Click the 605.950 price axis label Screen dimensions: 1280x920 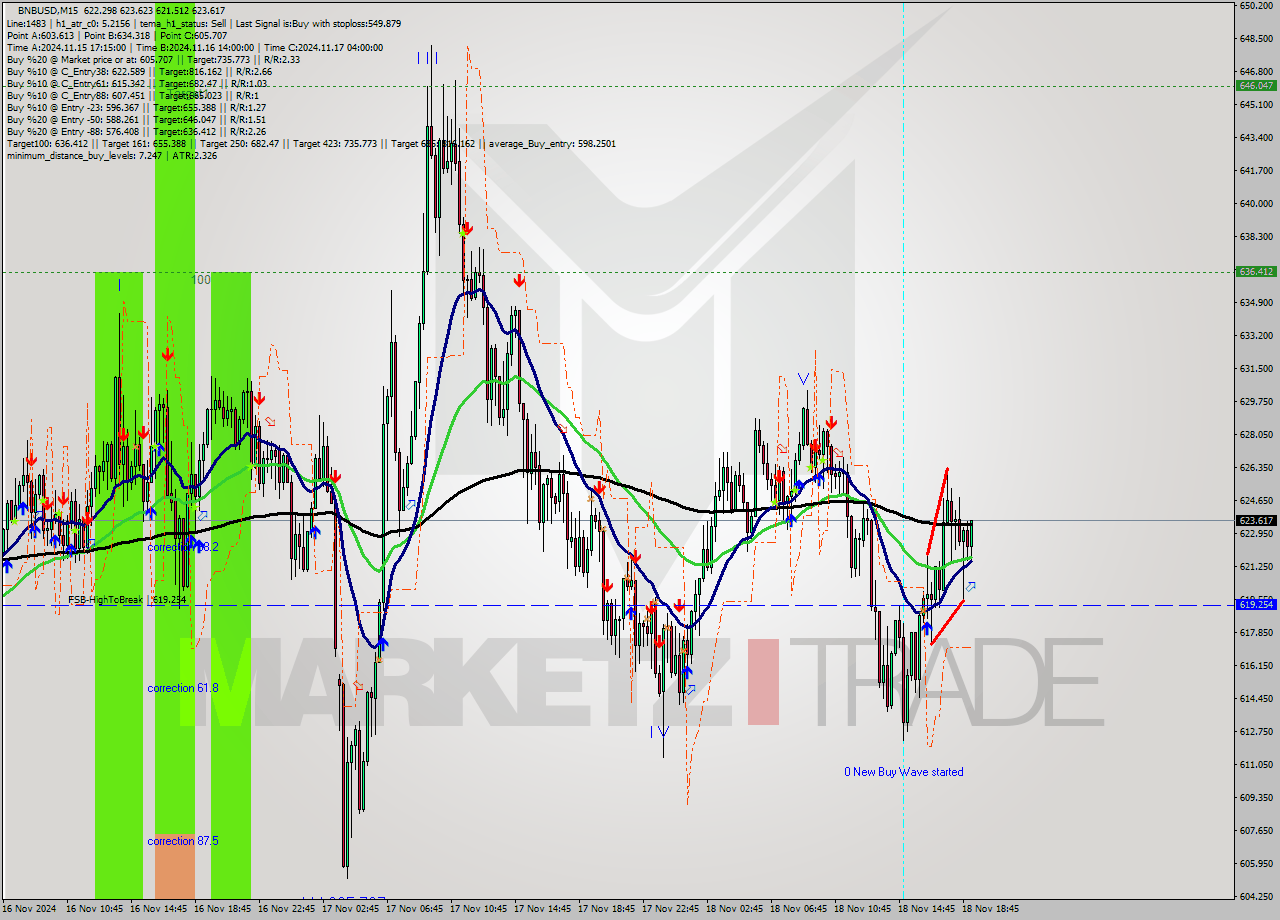[1256, 864]
